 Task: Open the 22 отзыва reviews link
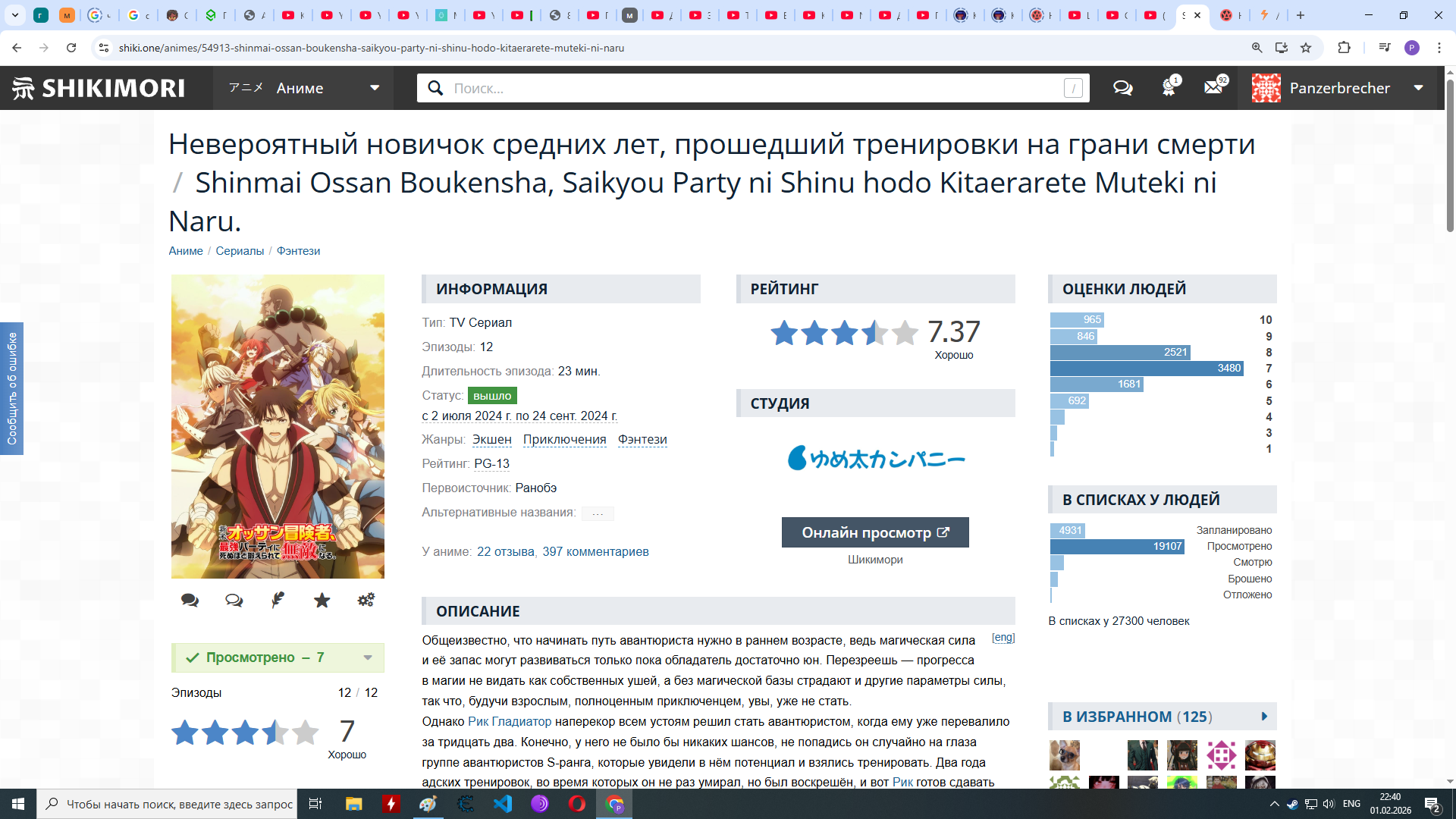click(505, 552)
